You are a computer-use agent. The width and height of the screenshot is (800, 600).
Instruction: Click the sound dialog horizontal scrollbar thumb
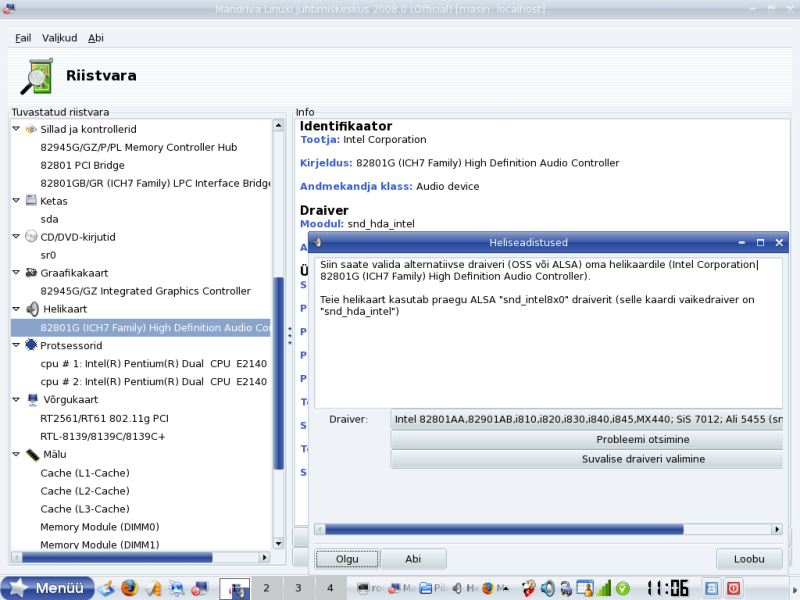click(x=504, y=529)
